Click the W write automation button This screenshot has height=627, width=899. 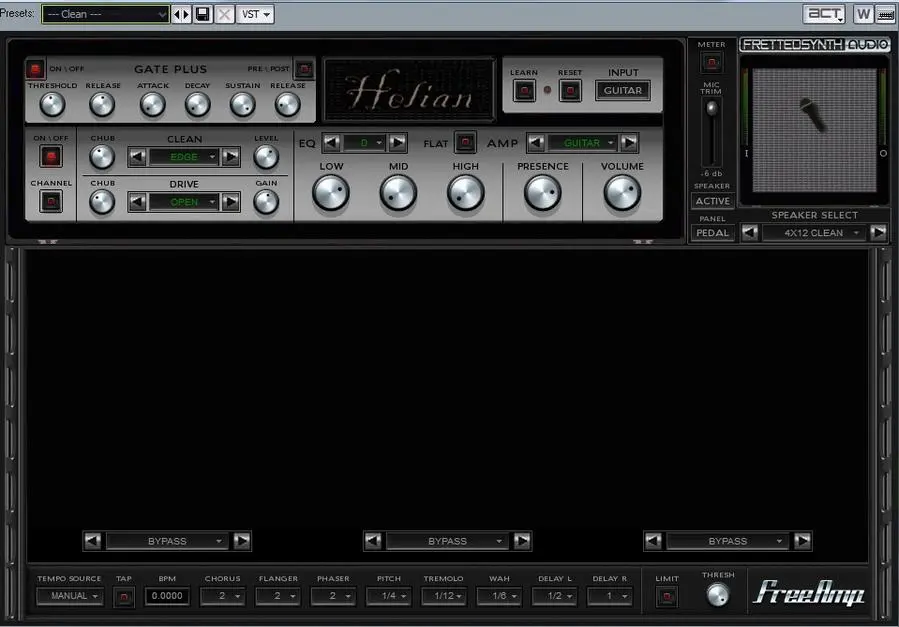pos(863,14)
